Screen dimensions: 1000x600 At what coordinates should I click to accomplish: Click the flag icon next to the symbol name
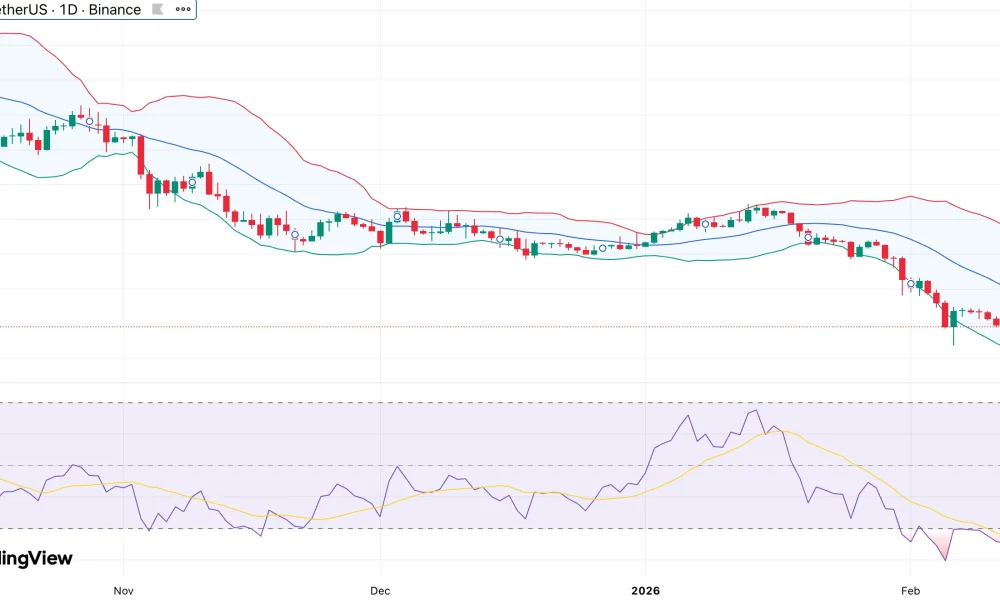(x=157, y=9)
